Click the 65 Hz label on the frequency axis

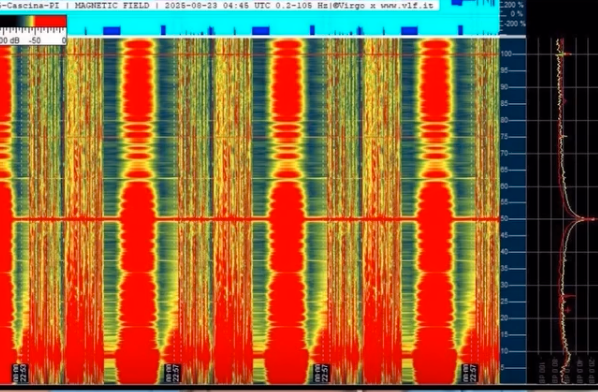point(505,169)
